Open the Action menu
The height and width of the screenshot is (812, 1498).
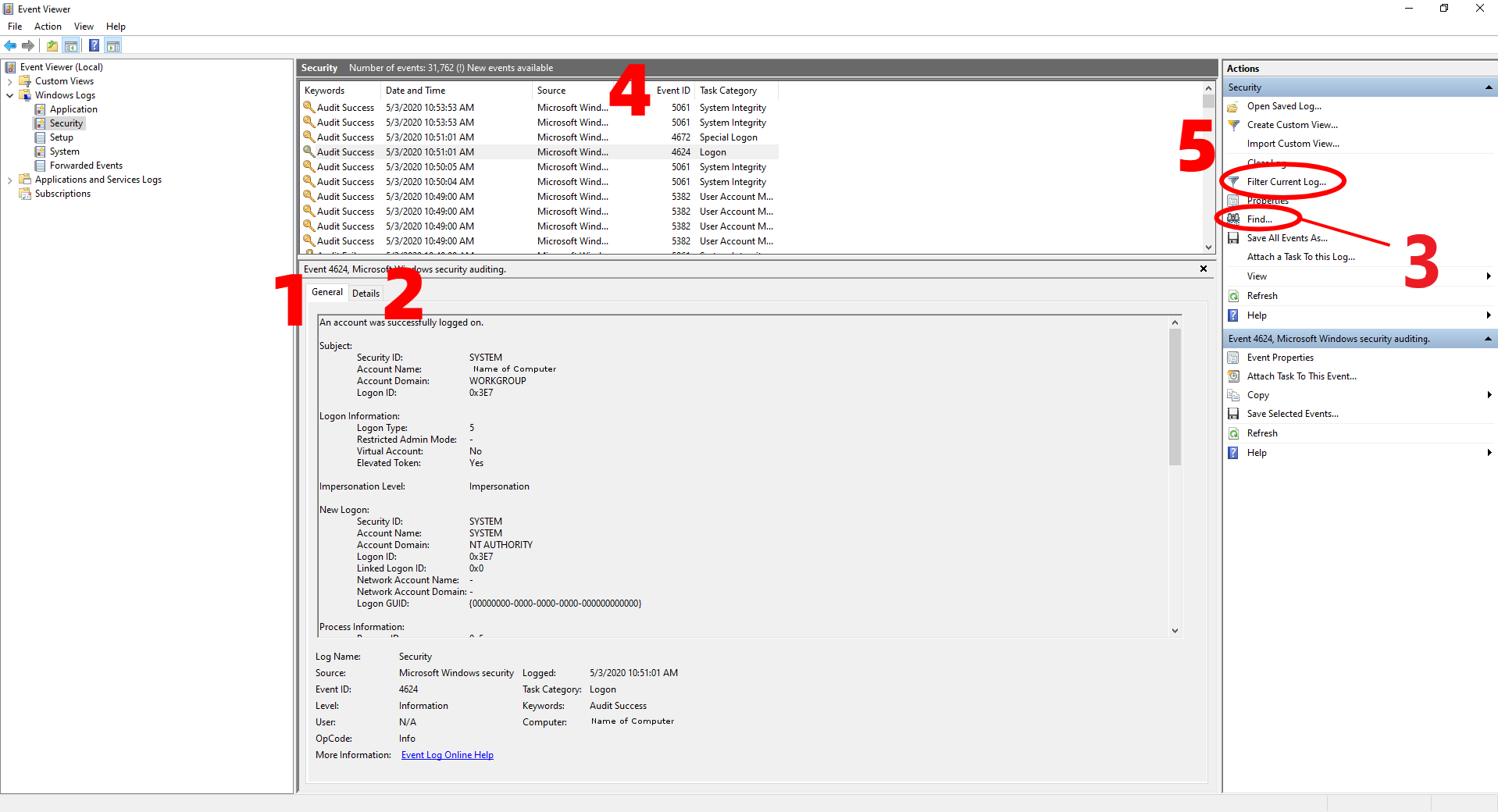pos(47,26)
